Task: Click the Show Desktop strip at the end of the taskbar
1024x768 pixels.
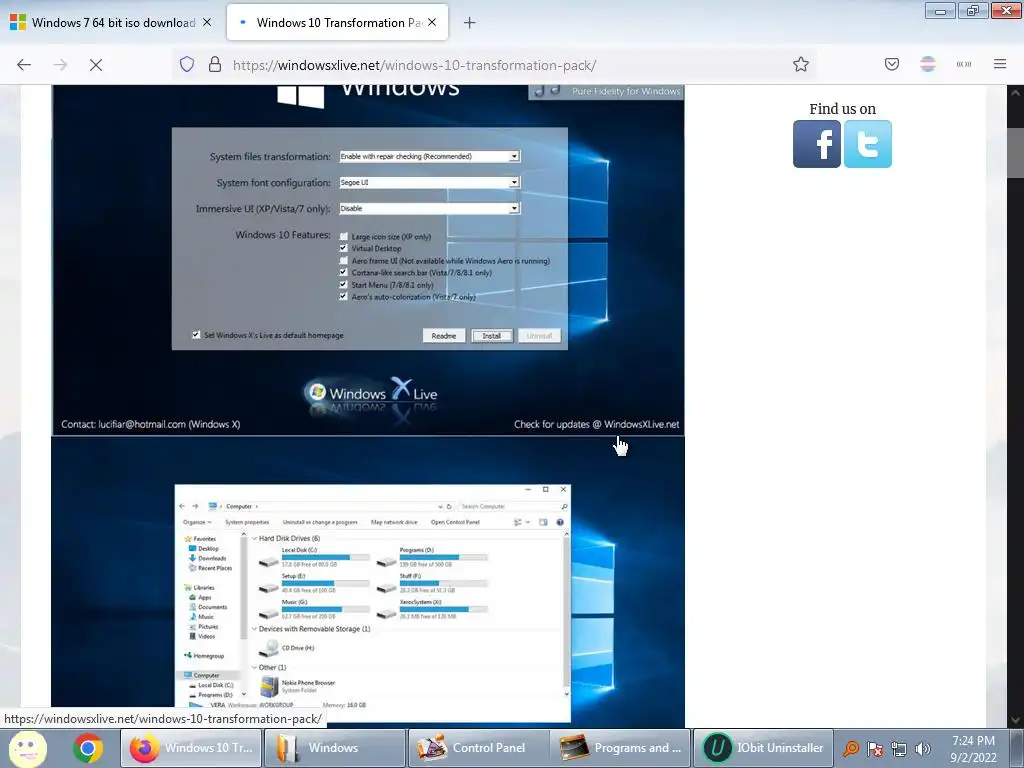Action: click(1017, 748)
